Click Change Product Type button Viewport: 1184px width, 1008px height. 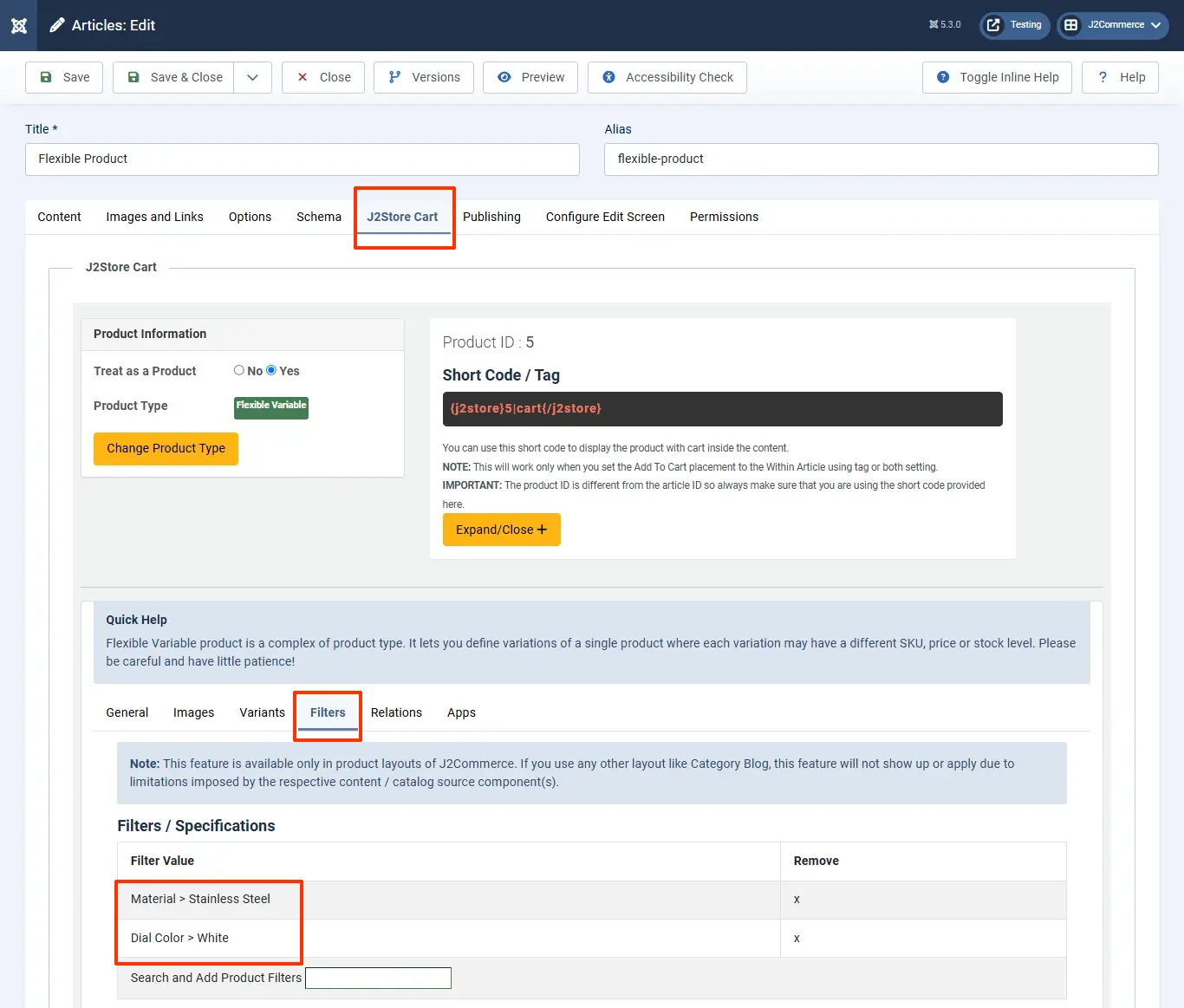(x=166, y=448)
